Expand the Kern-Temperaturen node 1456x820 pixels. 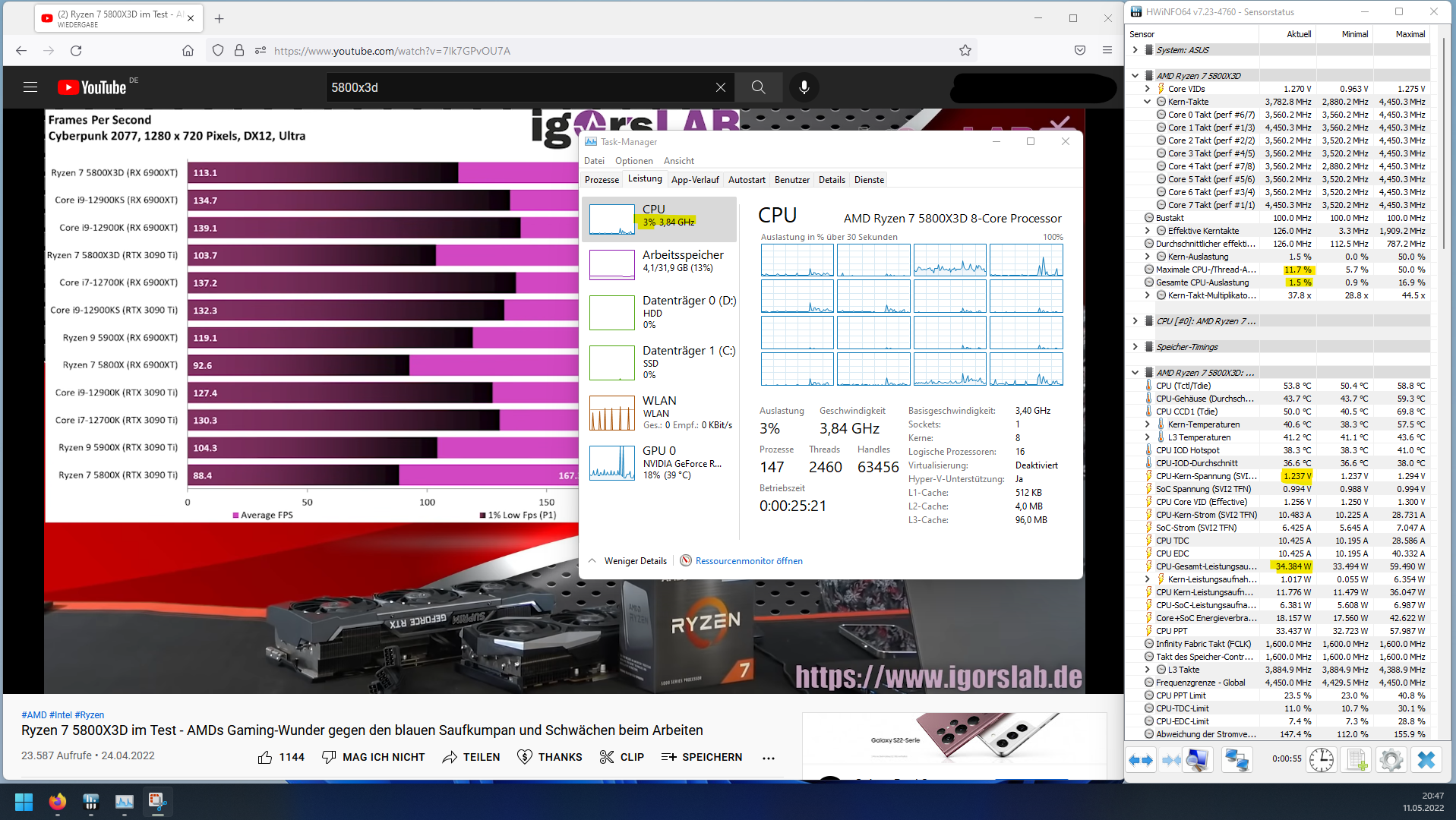tap(1147, 424)
